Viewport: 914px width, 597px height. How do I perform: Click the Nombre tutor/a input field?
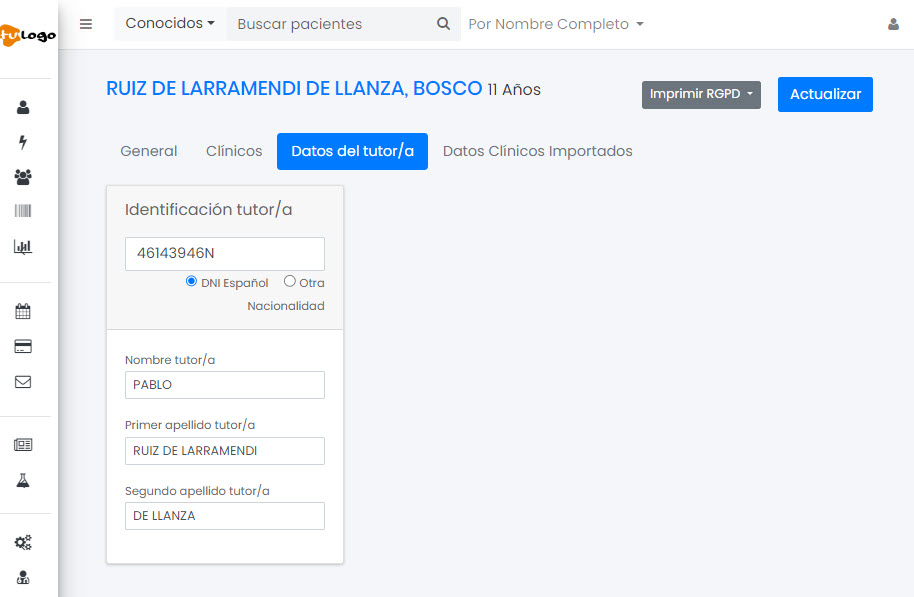click(225, 385)
